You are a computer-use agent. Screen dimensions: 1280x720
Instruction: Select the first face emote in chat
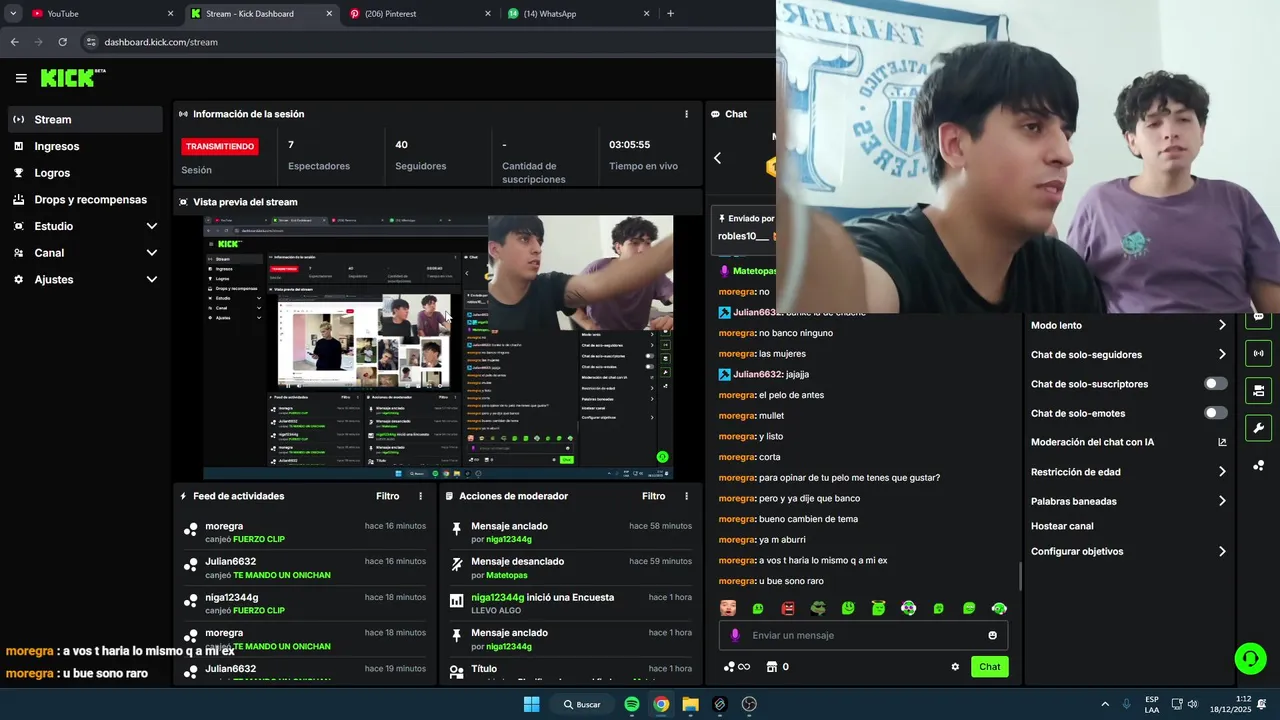coord(728,608)
